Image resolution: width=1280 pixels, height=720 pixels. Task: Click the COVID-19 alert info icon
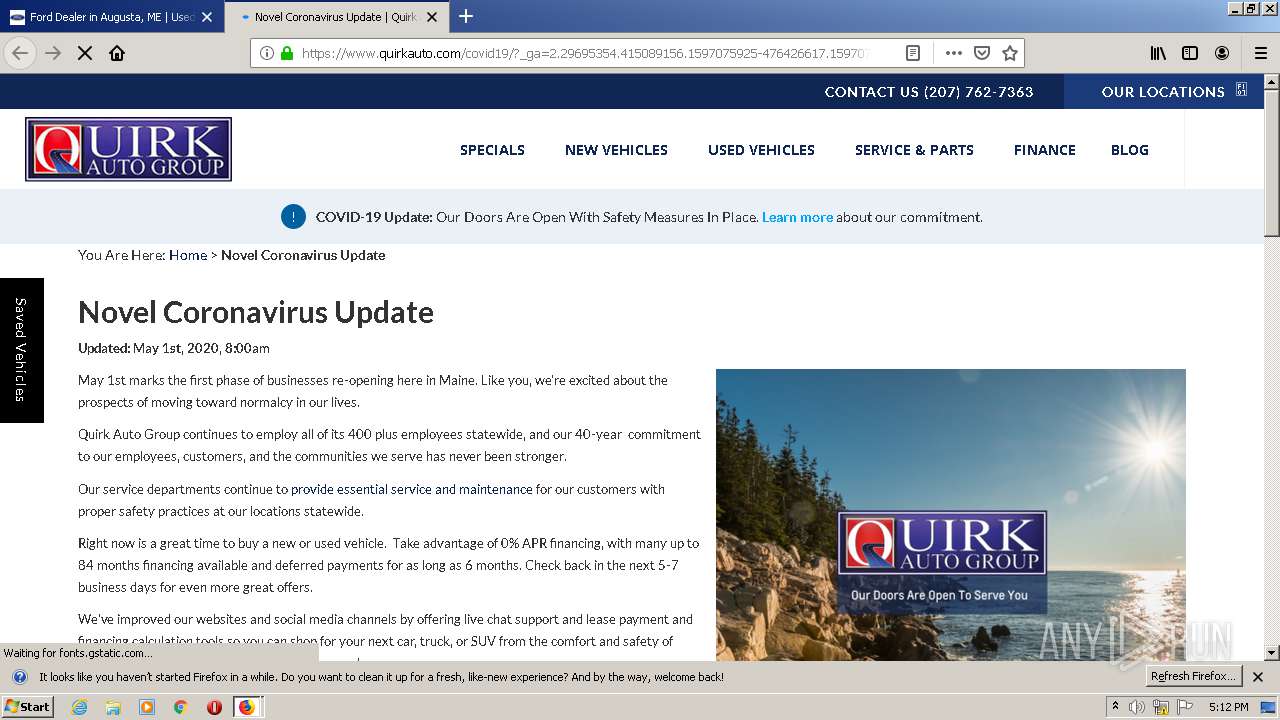(x=293, y=216)
